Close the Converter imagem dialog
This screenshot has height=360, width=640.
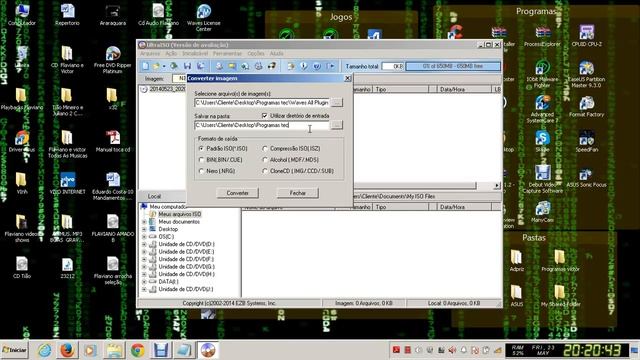coord(348,78)
